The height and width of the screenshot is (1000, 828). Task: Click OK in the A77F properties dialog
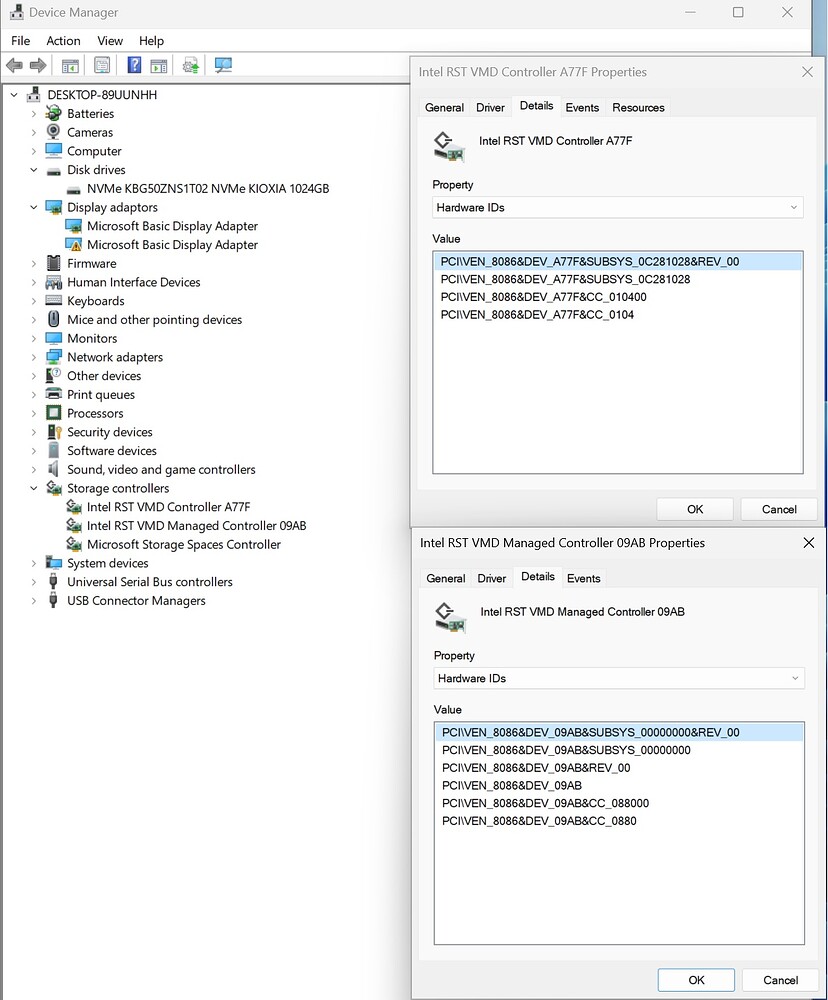click(x=694, y=509)
